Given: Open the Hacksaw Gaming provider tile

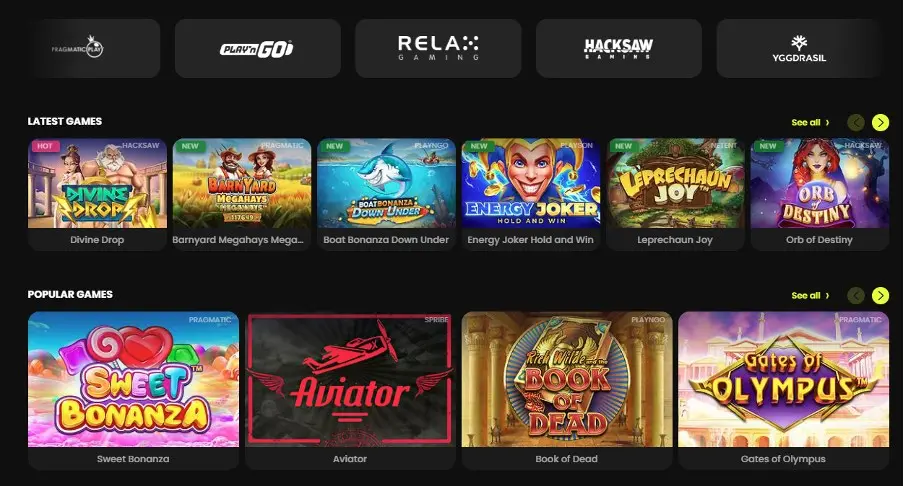Looking at the screenshot, I should [619, 48].
